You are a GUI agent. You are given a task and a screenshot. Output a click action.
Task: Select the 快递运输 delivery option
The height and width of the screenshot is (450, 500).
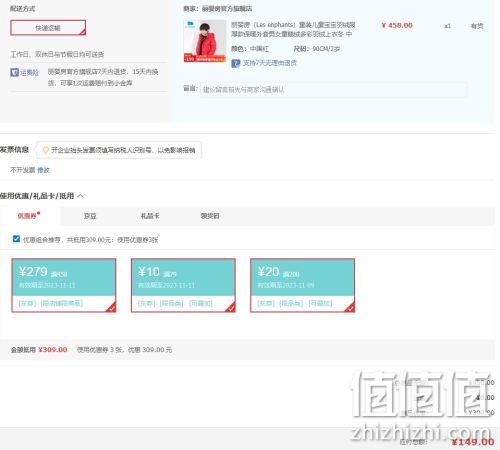tap(48, 28)
